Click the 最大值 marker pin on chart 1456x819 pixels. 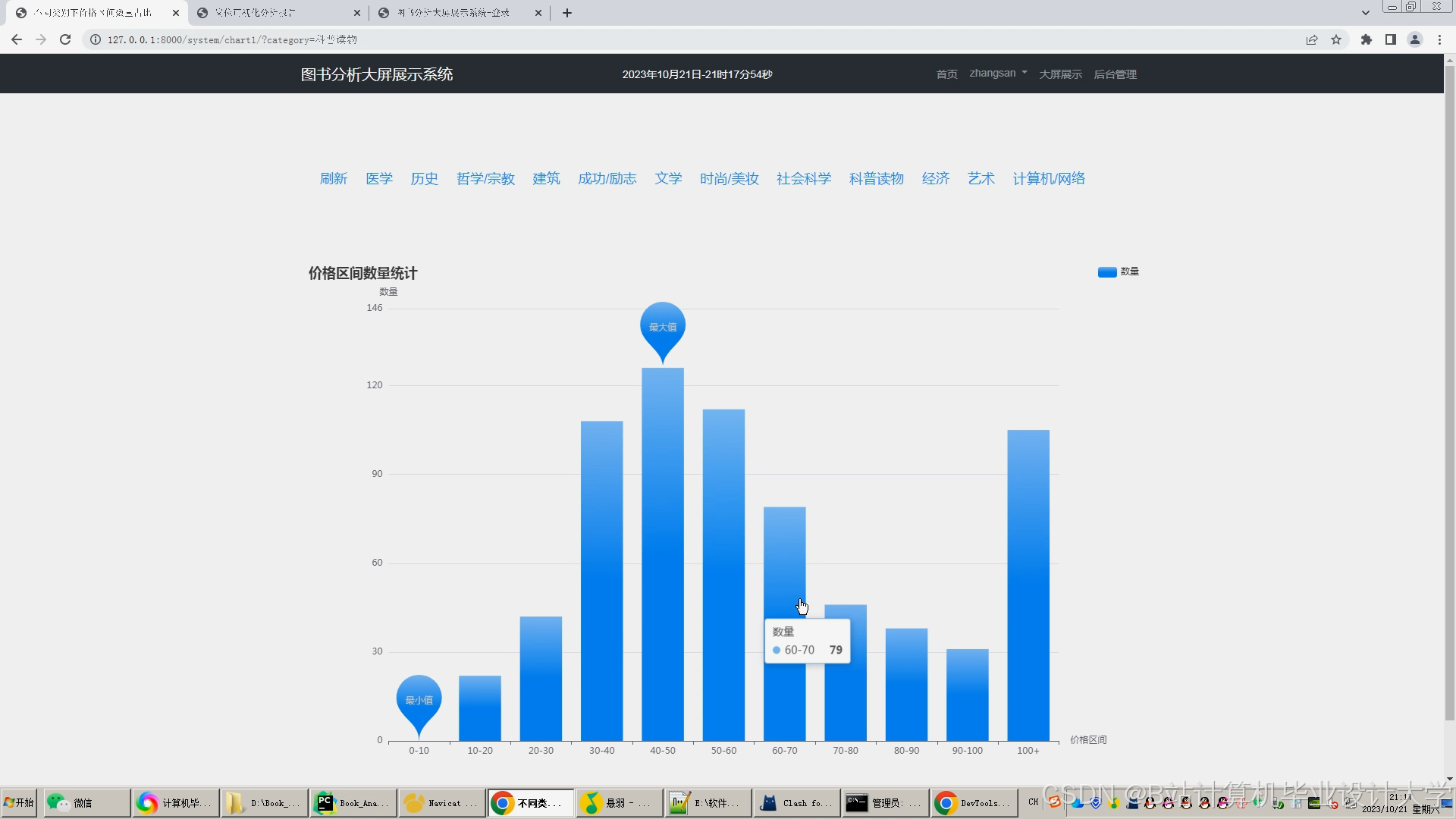tap(663, 328)
